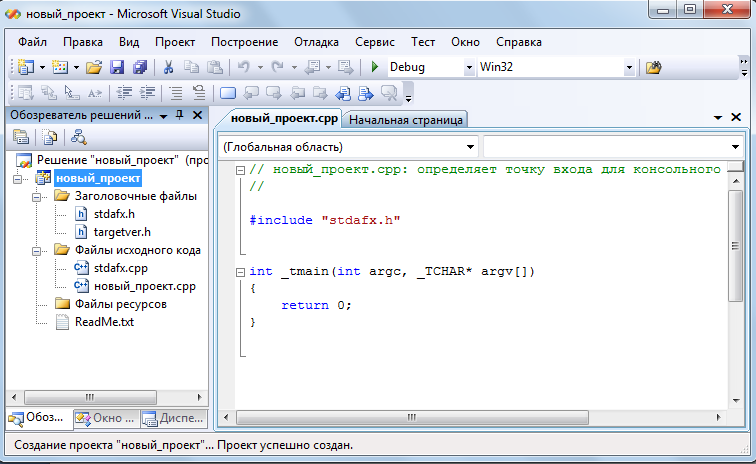Click the Increase Indent toolbar icon

point(149,93)
